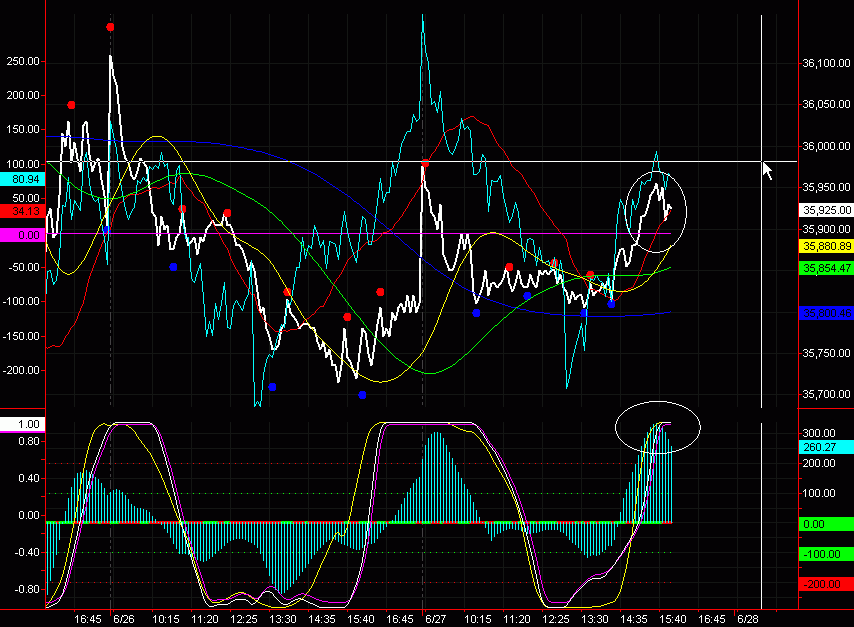Viewport: 854px width, 627px height.
Task: Select the -150.00 left axis label
Action: tap(22, 336)
